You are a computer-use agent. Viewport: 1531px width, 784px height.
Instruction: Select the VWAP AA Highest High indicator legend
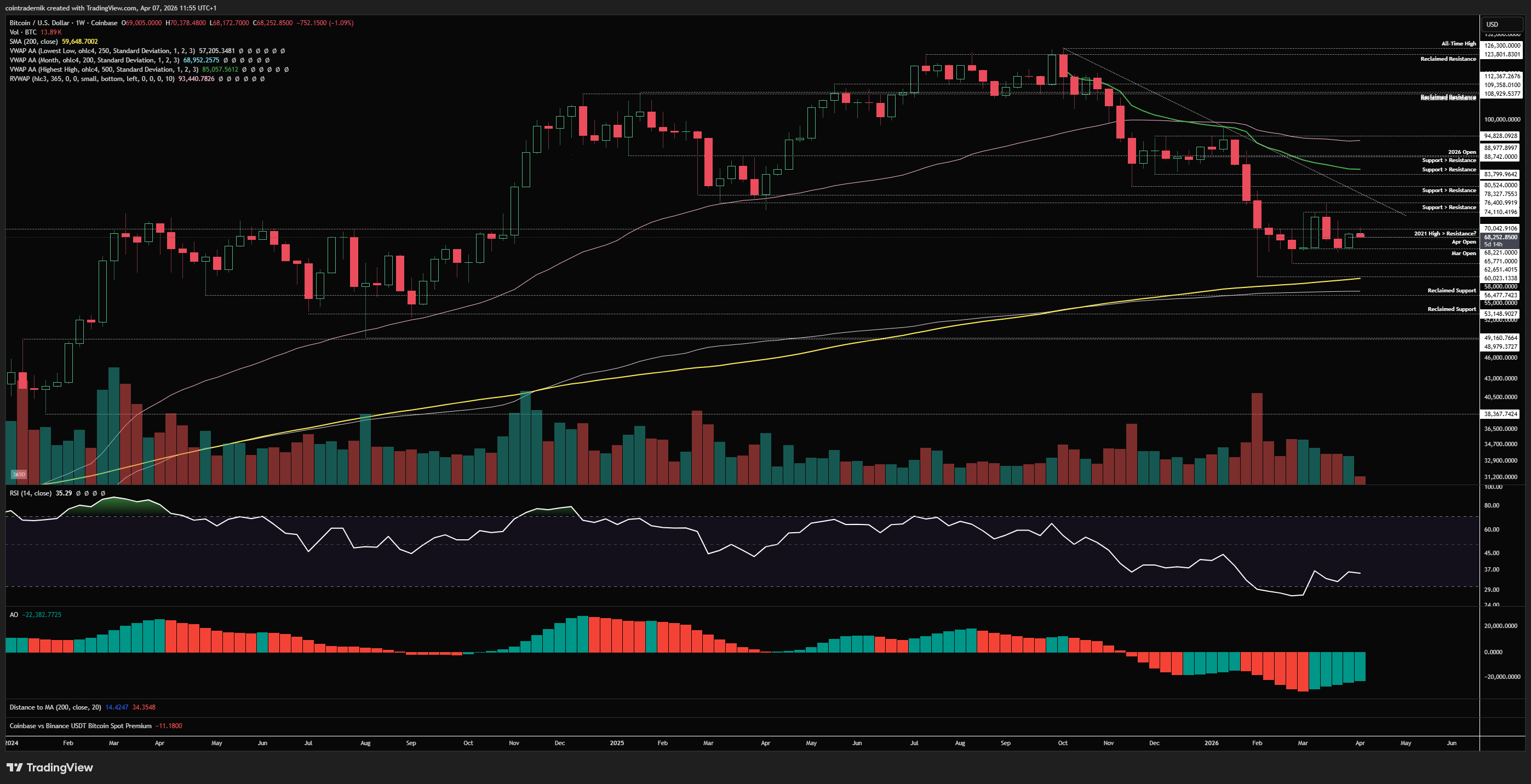[x=104, y=70]
